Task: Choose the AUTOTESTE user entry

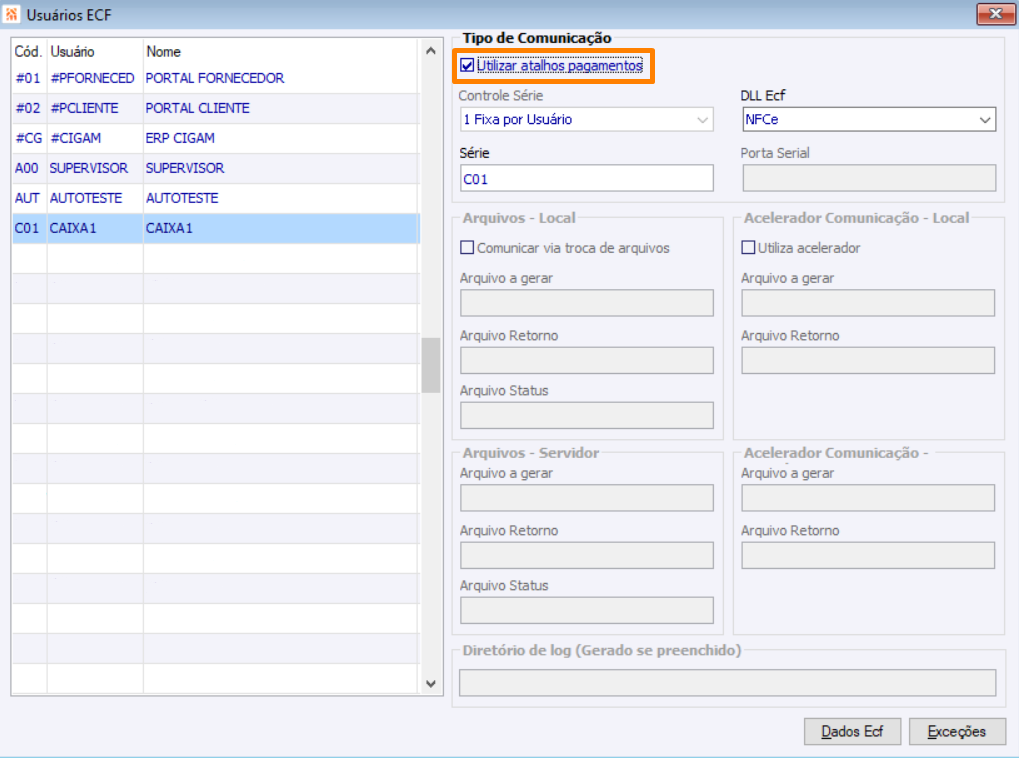Action: coord(182,198)
